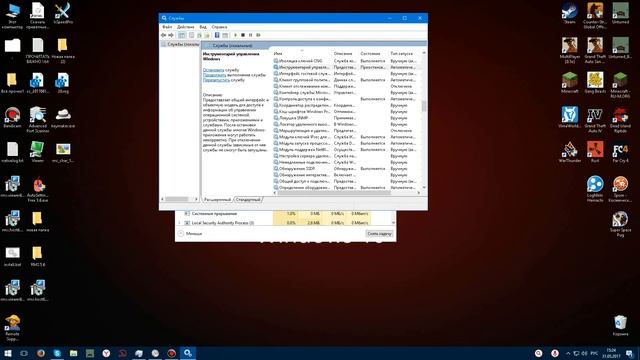Select Модуль поддержки NetBIOS service row
640x360 pixels.
click(347, 149)
